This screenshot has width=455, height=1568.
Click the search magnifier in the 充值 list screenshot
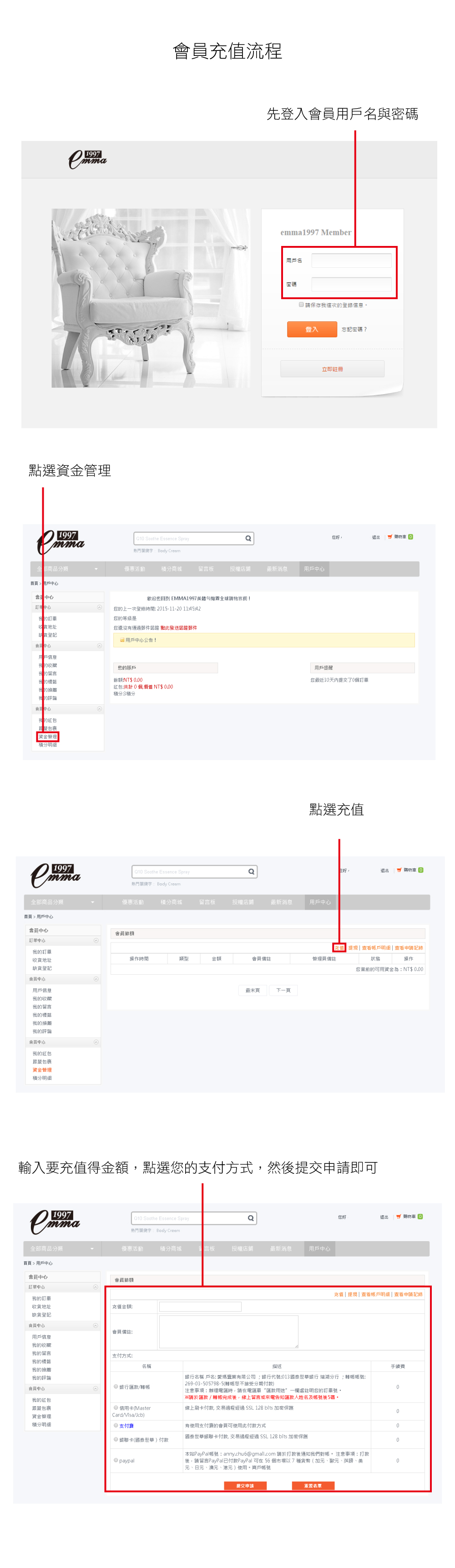tap(251, 872)
